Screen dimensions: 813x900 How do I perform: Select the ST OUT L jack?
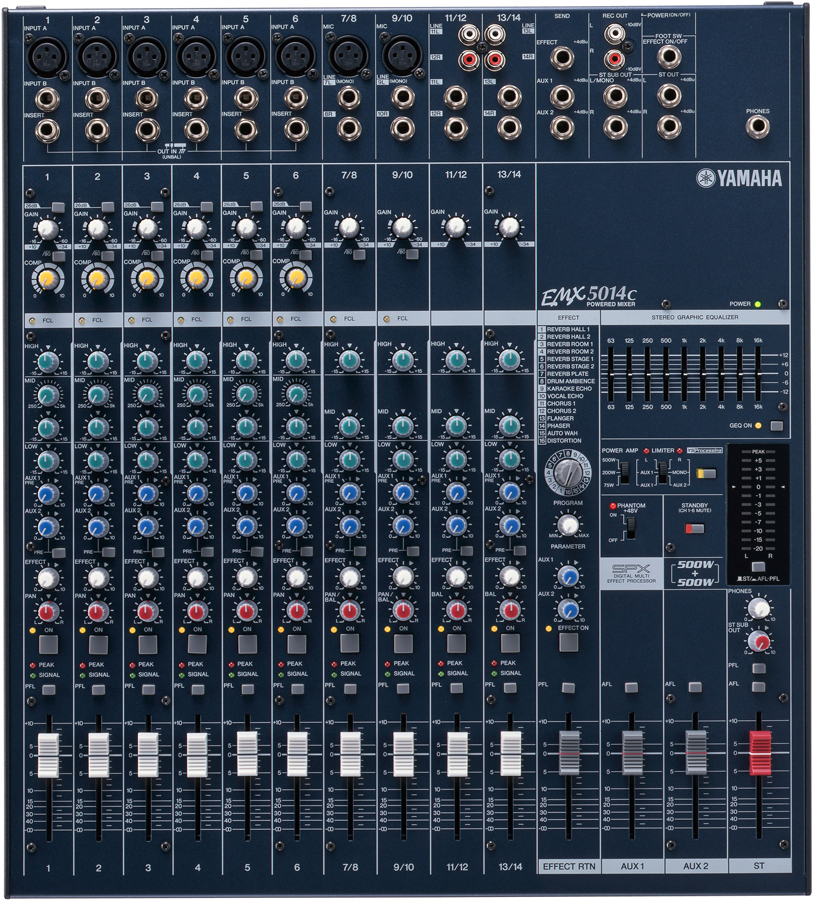668,96
